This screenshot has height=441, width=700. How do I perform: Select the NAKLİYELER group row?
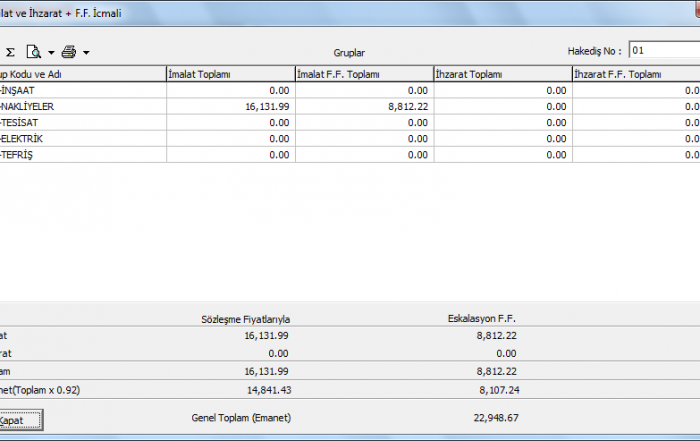pyautogui.click(x=82, y=106)
